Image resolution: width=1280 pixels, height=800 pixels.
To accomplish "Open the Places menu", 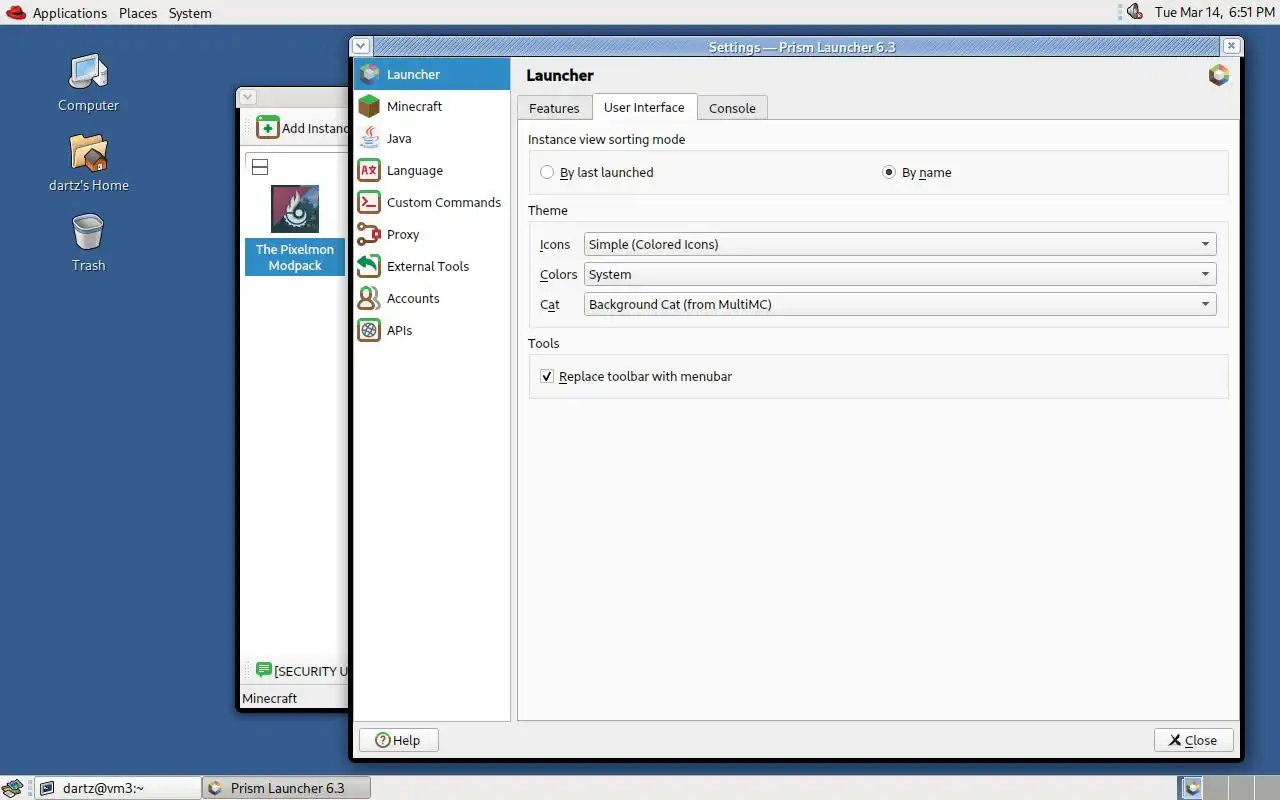I will [138, 13].
